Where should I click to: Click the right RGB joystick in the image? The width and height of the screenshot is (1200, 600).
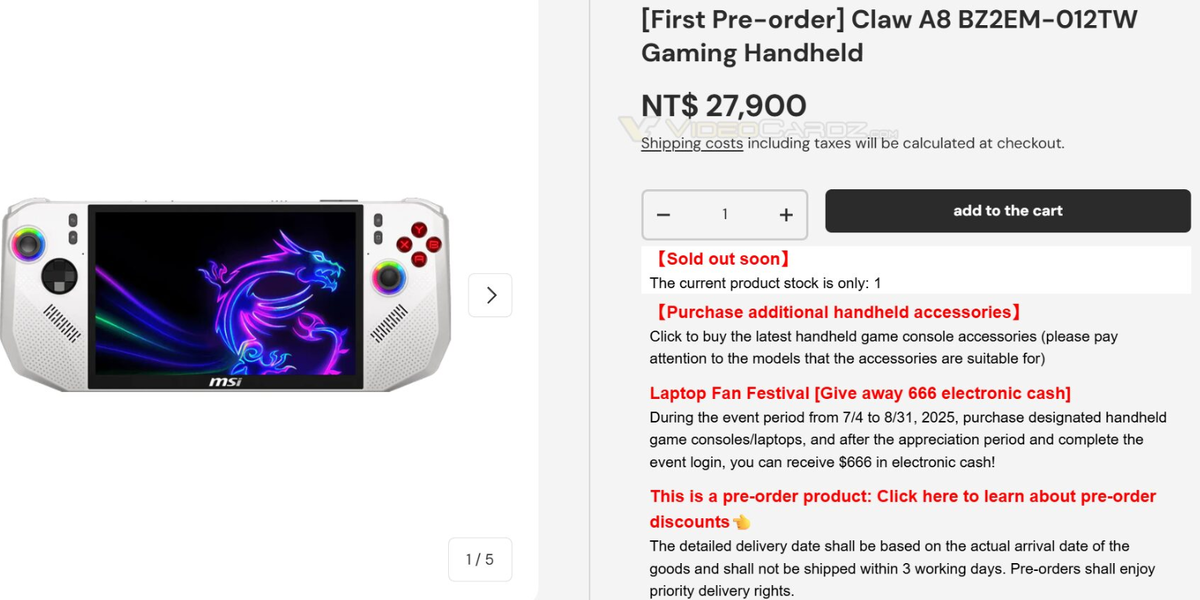[388, 277]
